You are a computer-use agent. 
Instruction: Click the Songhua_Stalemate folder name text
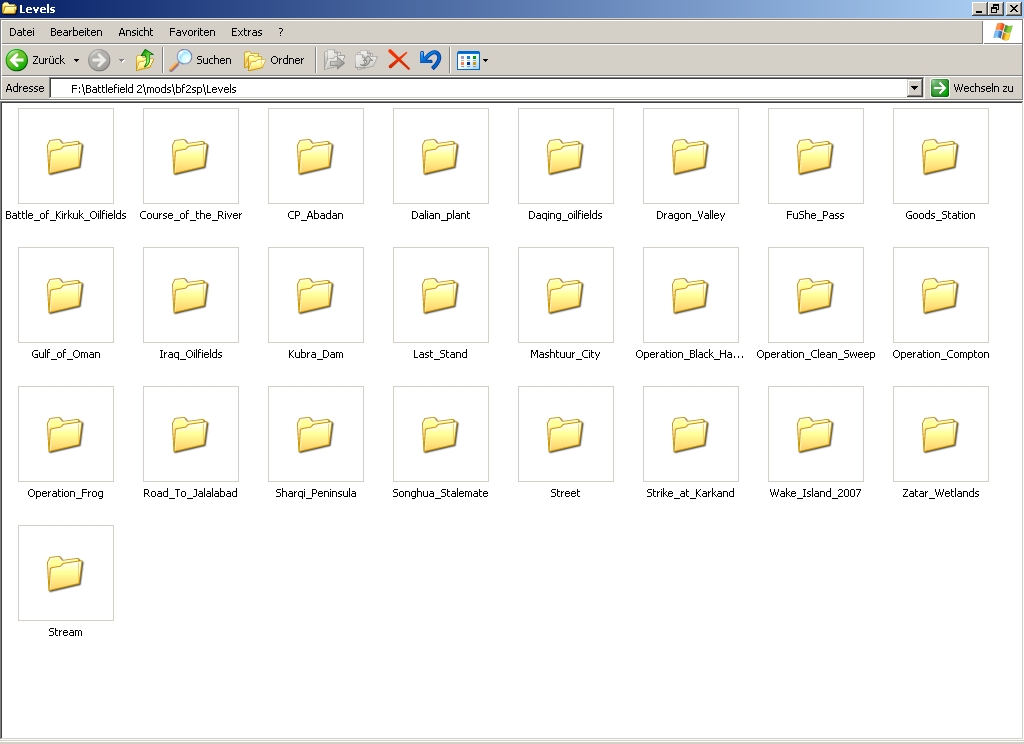point(440,493)
